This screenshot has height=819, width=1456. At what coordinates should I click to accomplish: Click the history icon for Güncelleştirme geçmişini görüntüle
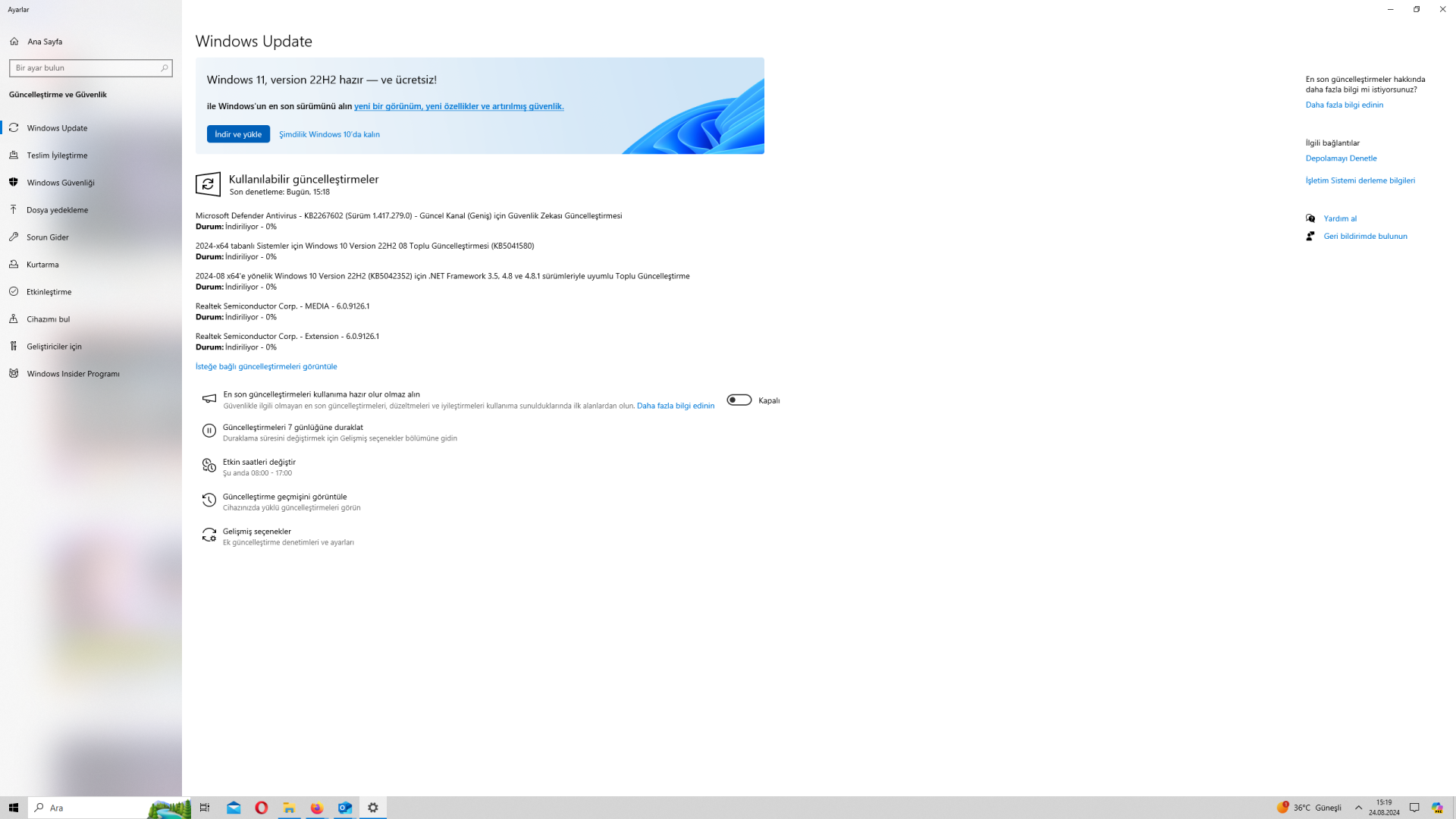209,500
